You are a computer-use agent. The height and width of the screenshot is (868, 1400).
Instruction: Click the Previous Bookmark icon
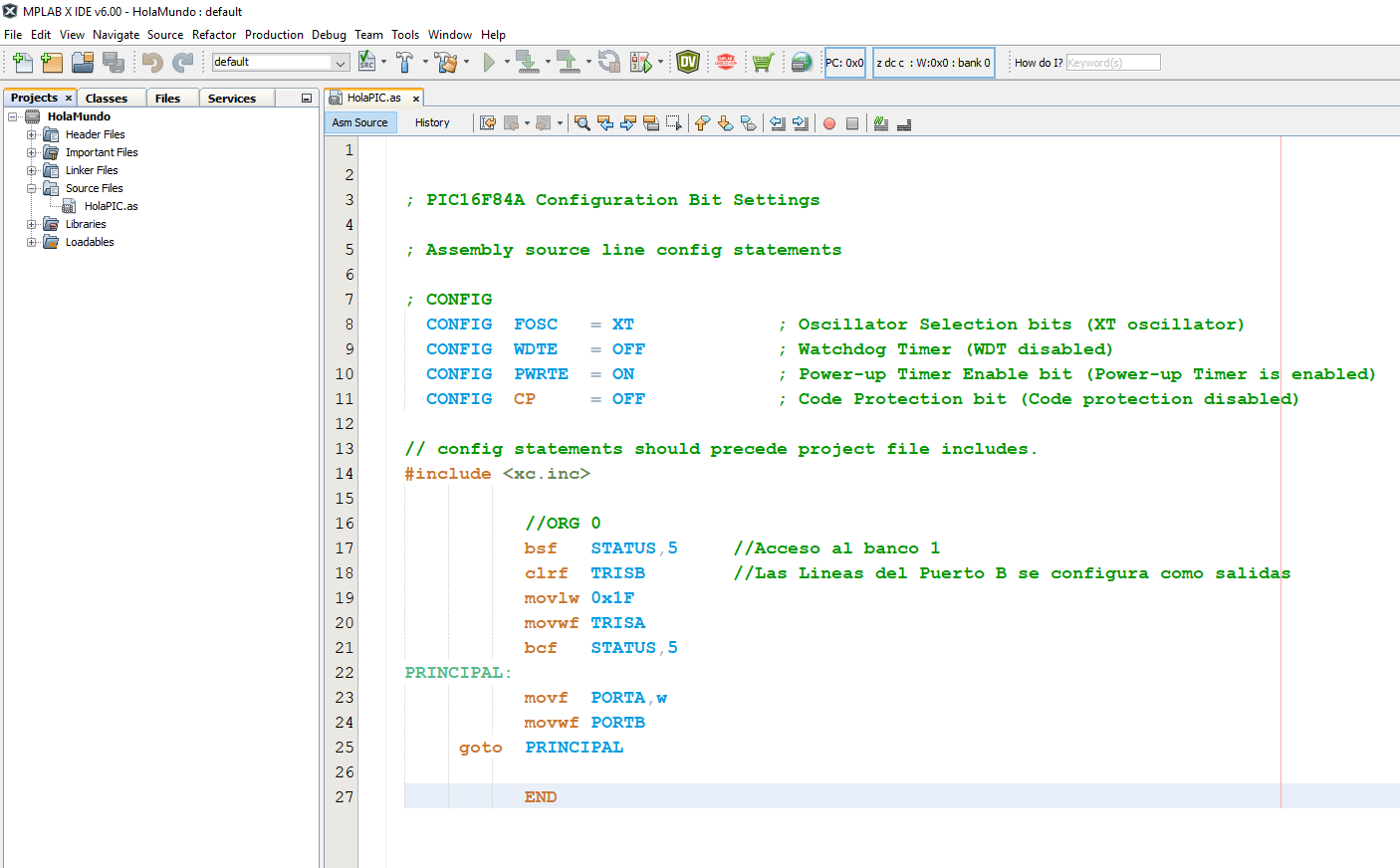[703, 123]
